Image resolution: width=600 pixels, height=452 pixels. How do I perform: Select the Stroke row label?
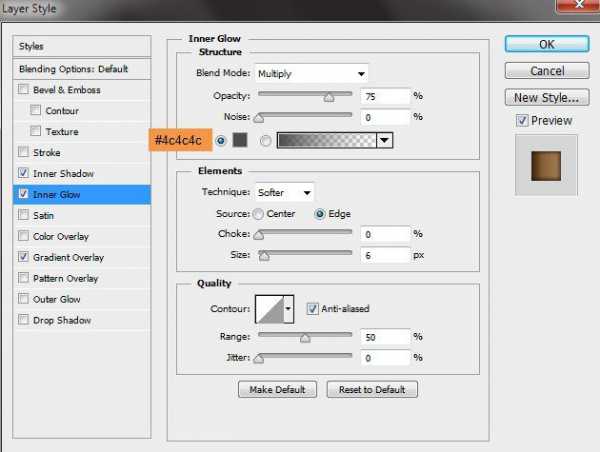[47, 152]
